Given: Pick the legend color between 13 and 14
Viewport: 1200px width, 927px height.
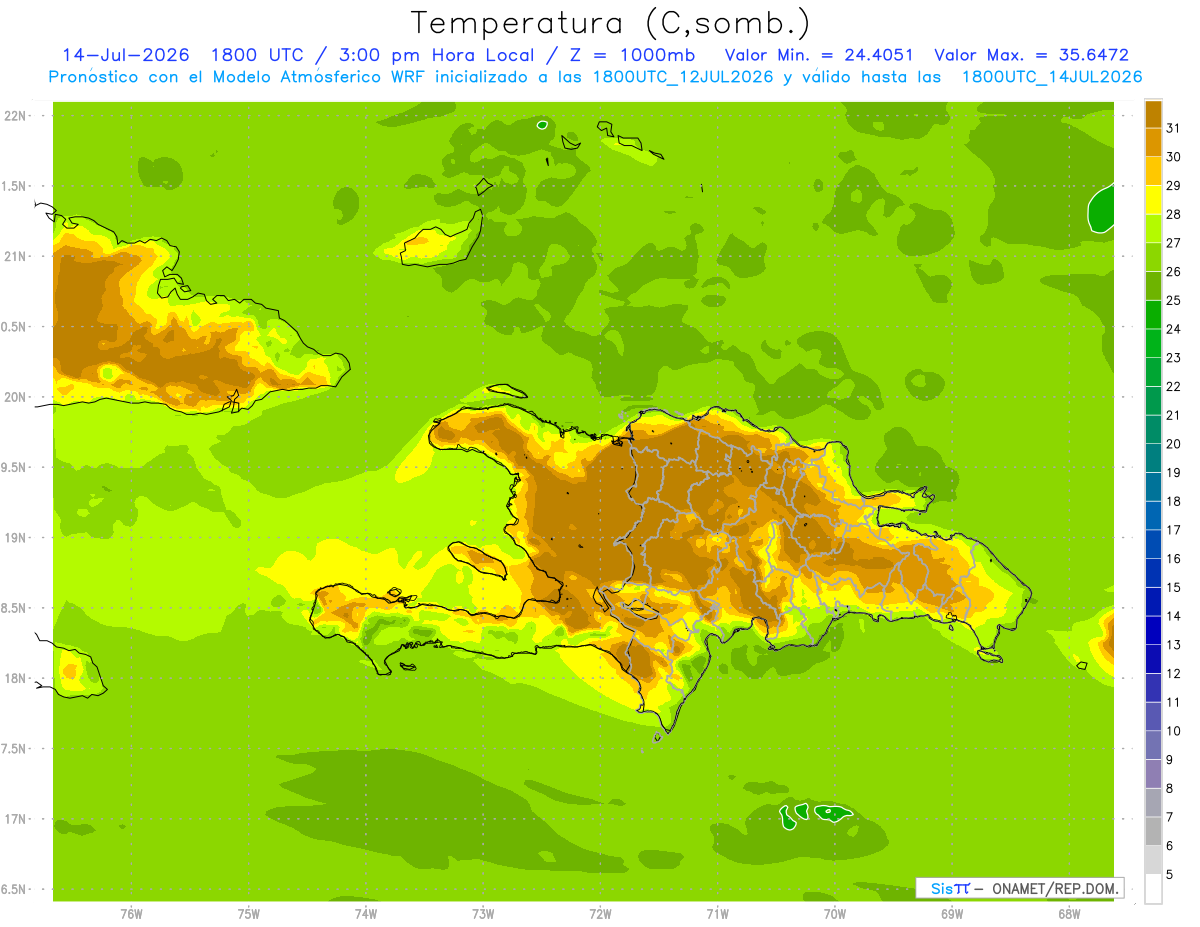Looking at the screenshot, I should point(1153,631).
